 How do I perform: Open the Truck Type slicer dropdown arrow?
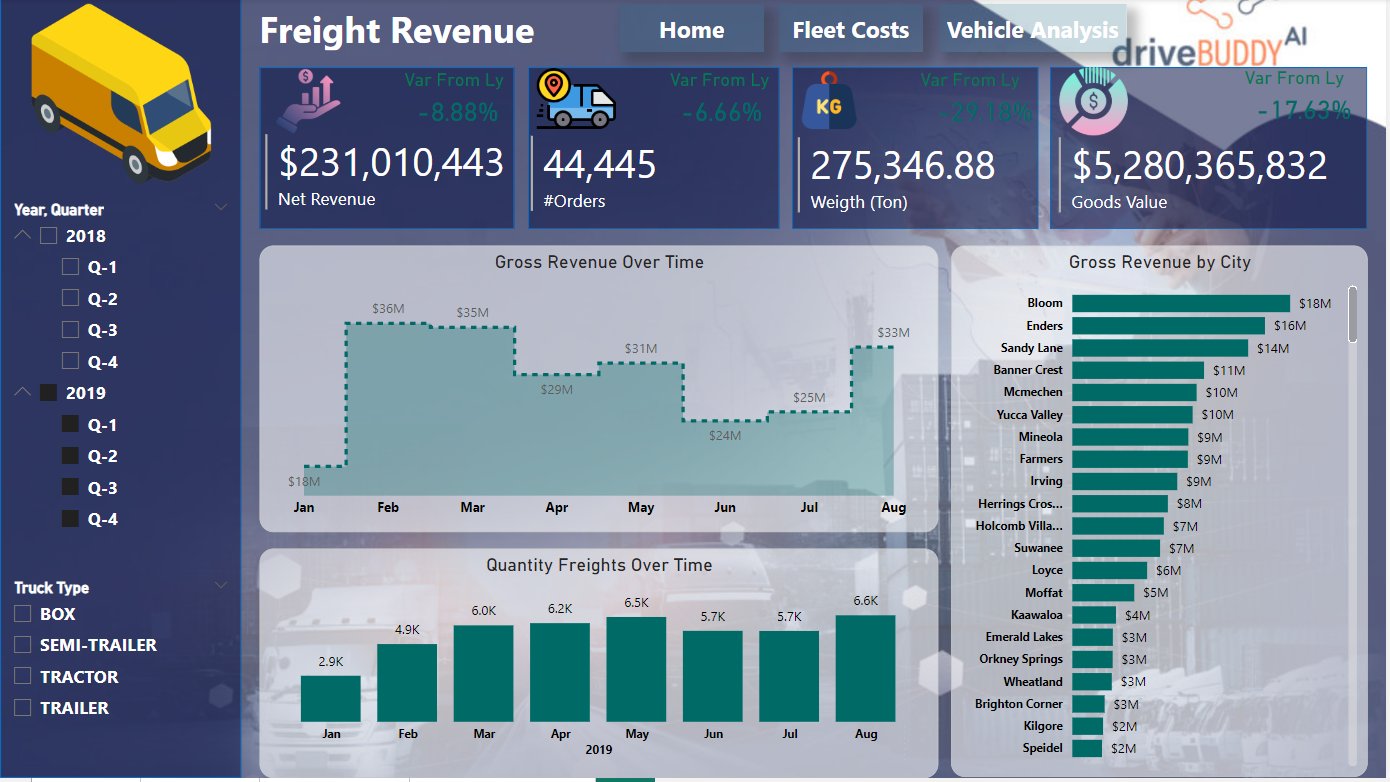tap(221, 586)
